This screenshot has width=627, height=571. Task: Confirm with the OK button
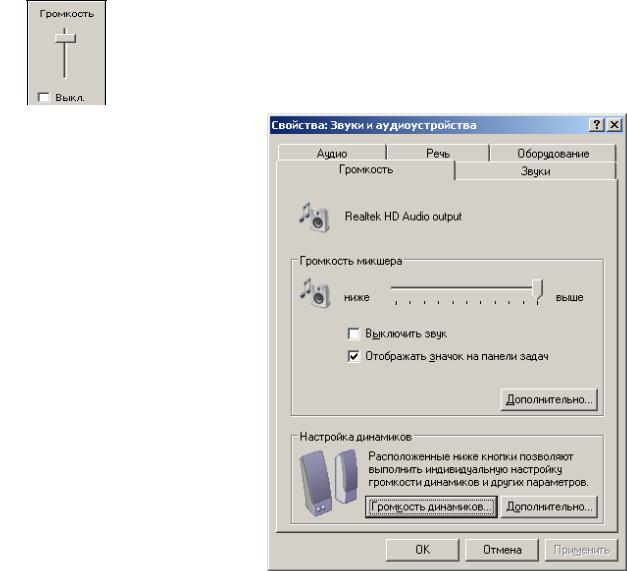(423, 550)
